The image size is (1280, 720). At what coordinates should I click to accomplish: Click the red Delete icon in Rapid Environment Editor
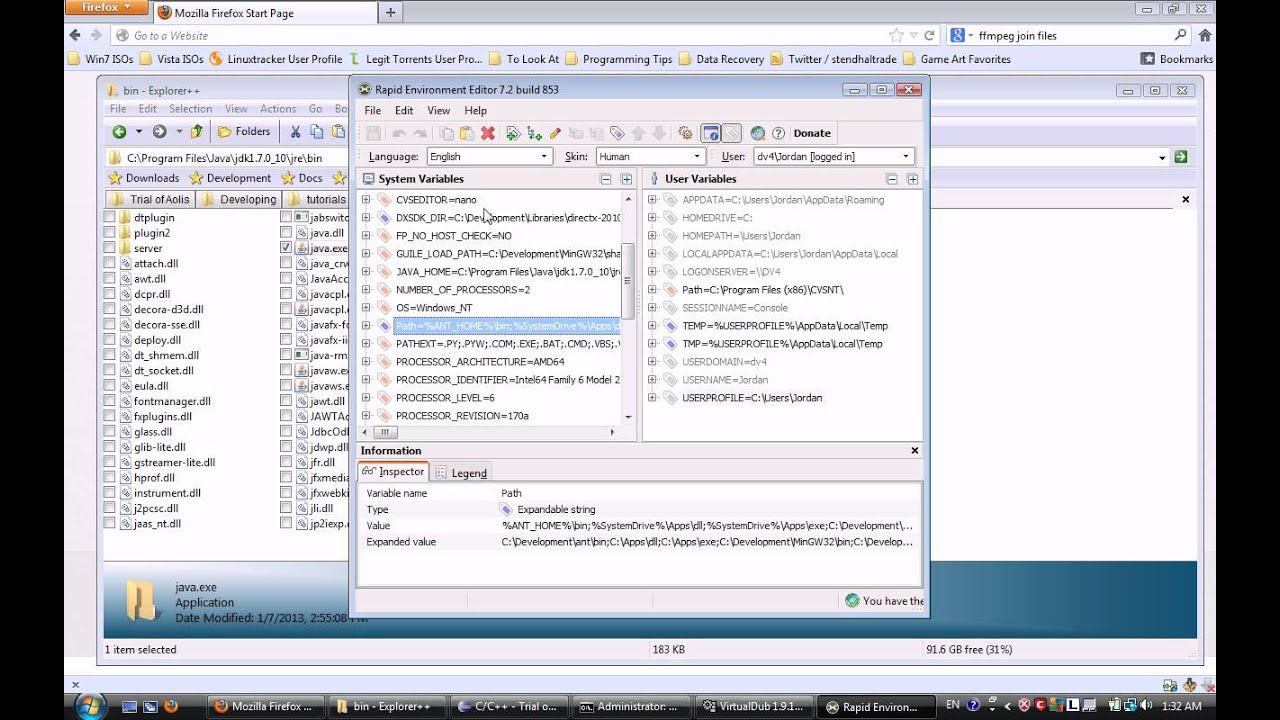coord(488,133)
